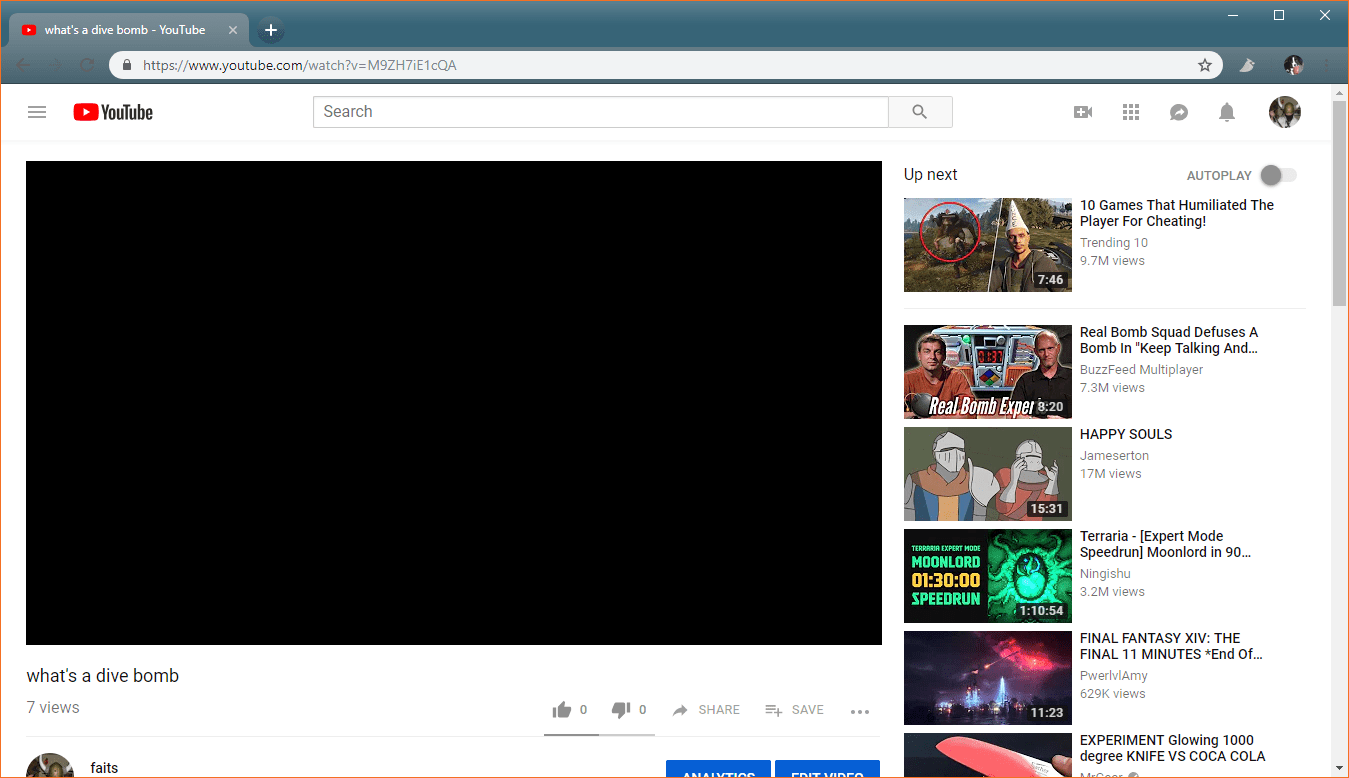
Task: Open the three-dot more actions menu
Action: click(860, 712)
